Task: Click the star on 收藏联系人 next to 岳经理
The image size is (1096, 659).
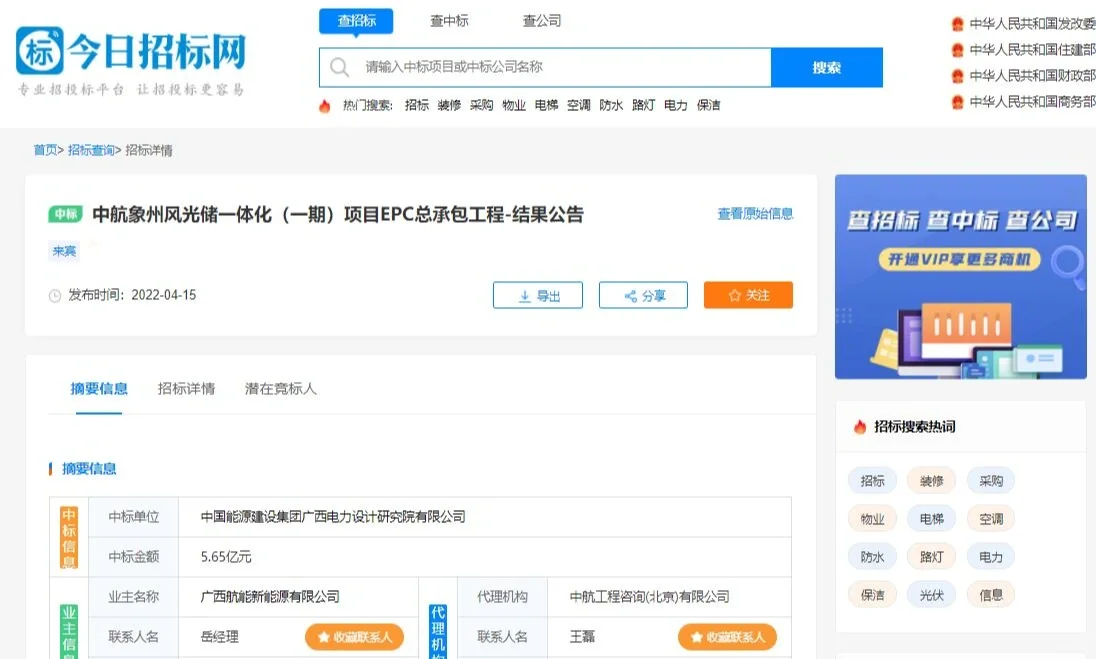Action: click(324, 636)
